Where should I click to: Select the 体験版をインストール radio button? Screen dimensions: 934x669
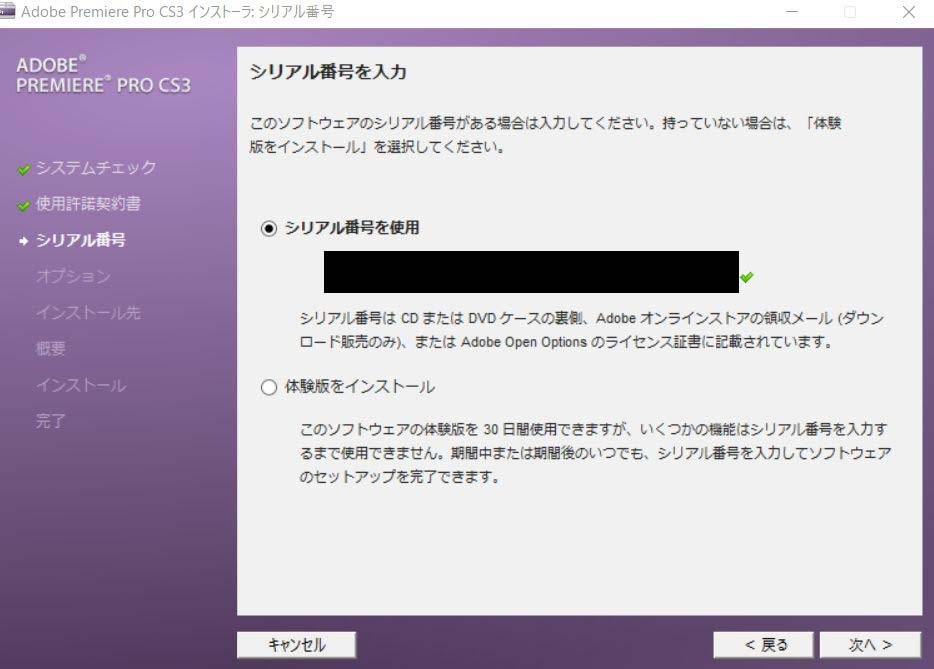click(x=269, y=387)
